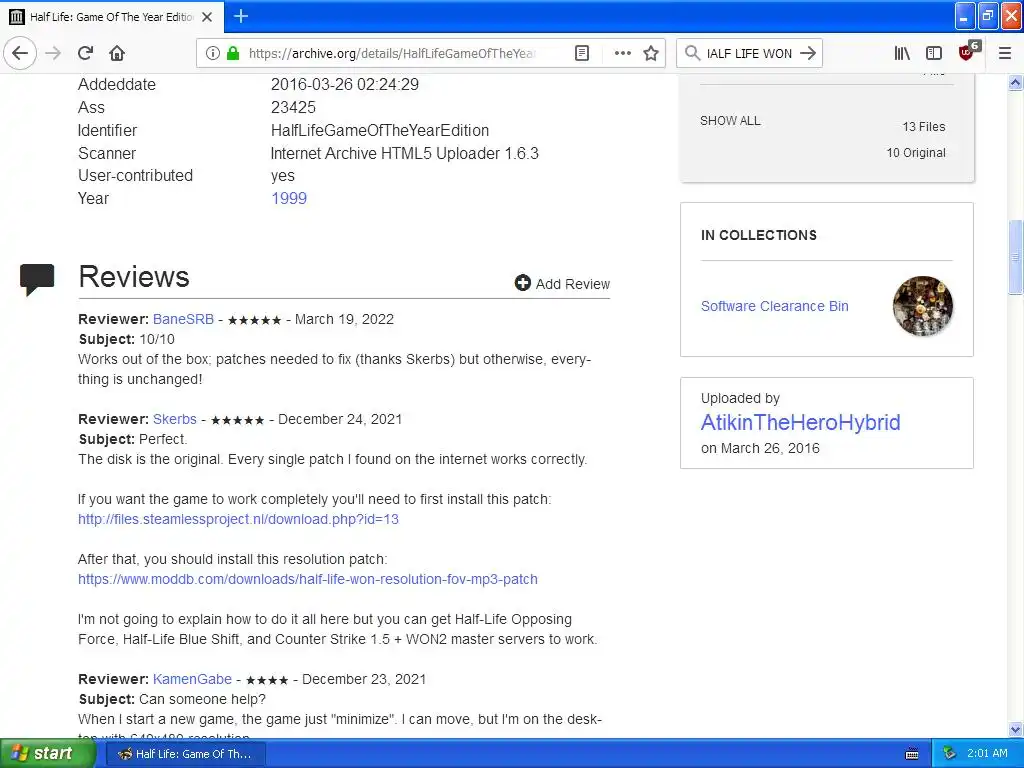This screenshot has height=768, width=1024.
Task: Open the moddb resolution patch link
Action: (308, 579)
